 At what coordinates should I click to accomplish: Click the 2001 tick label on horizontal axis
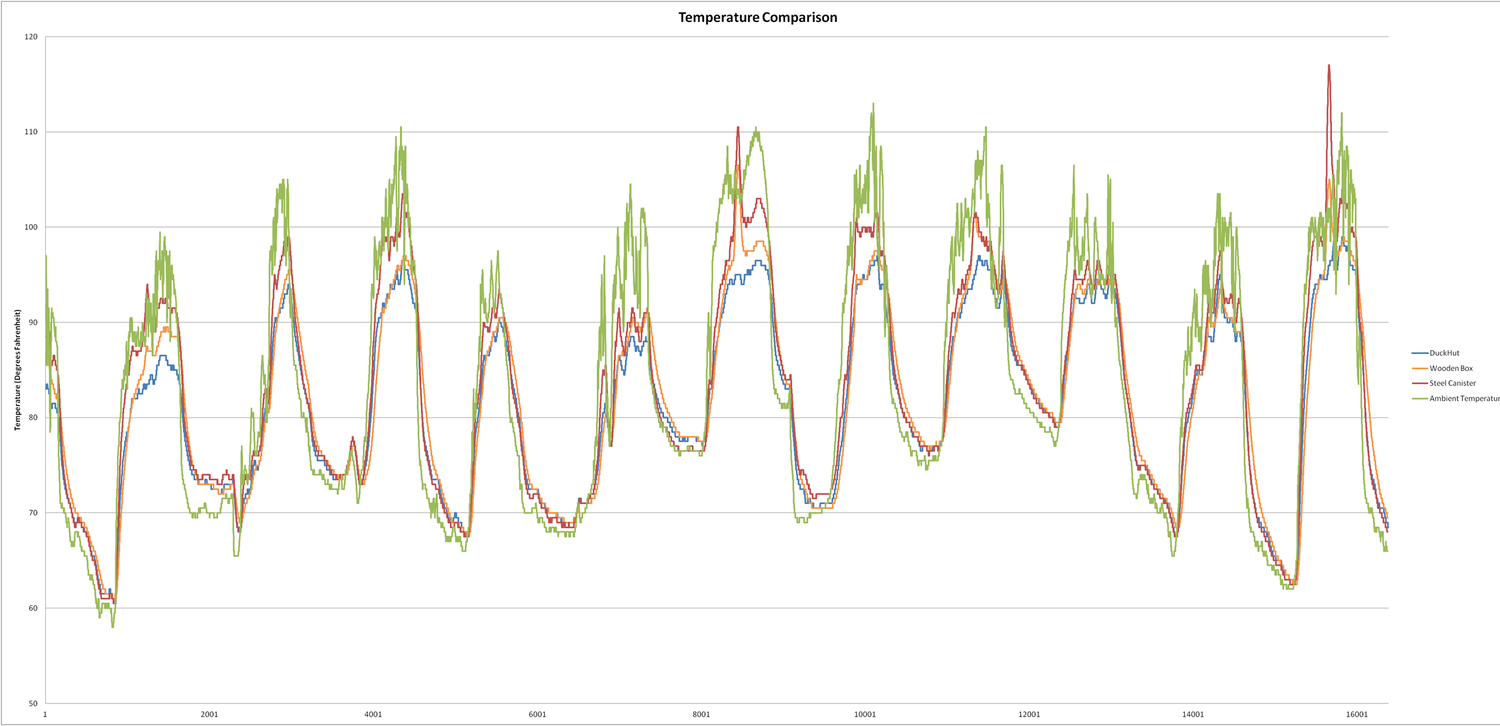click(x=209, y=715)
